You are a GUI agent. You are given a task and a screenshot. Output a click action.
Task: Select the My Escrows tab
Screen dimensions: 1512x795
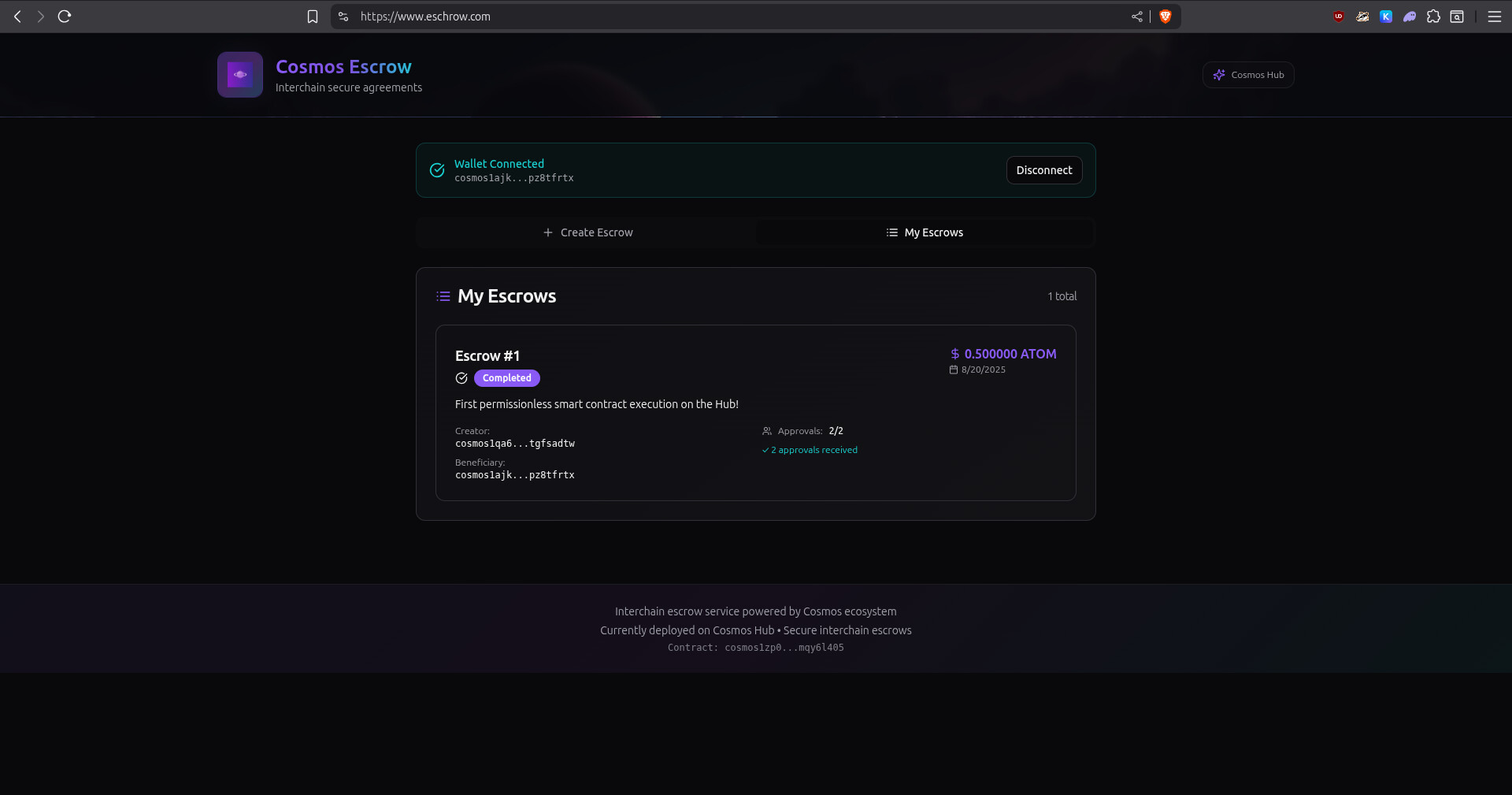pos(925,232)
